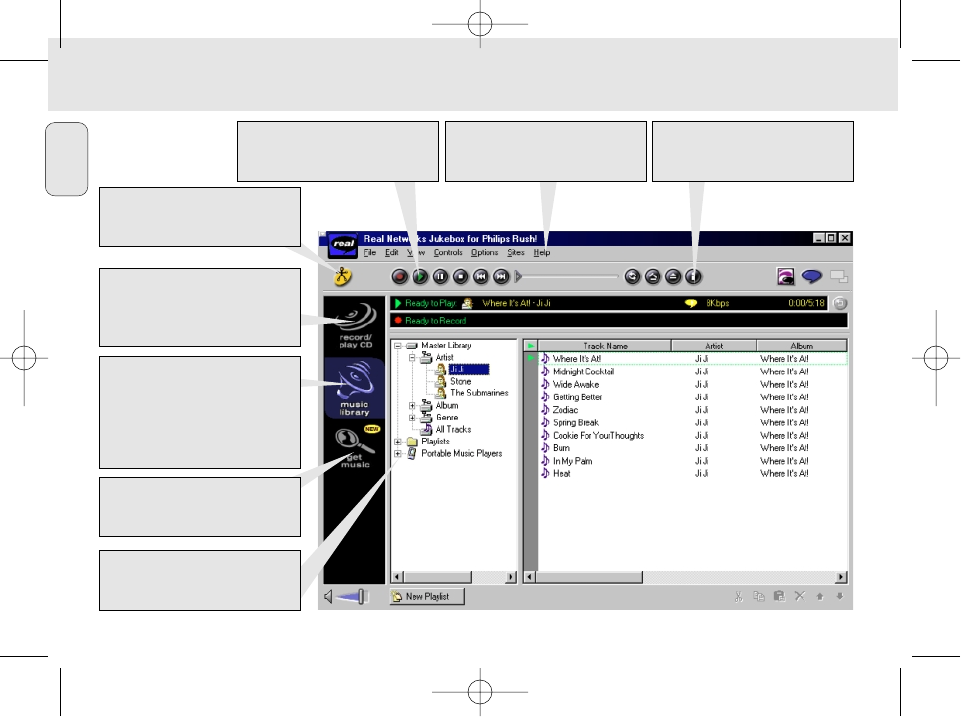This screenshot has width=961, height=717.
Task: Sort by the Track Name column header
Action: click(x=605, y=346)
